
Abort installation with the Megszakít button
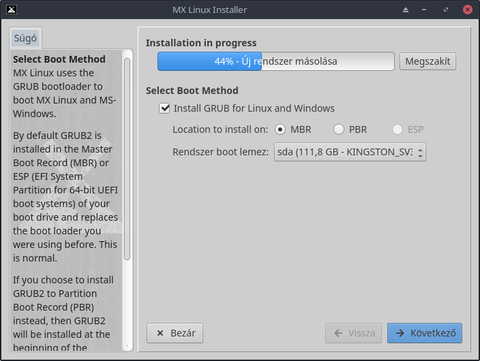pyautogui.click(x=427, y=61)
